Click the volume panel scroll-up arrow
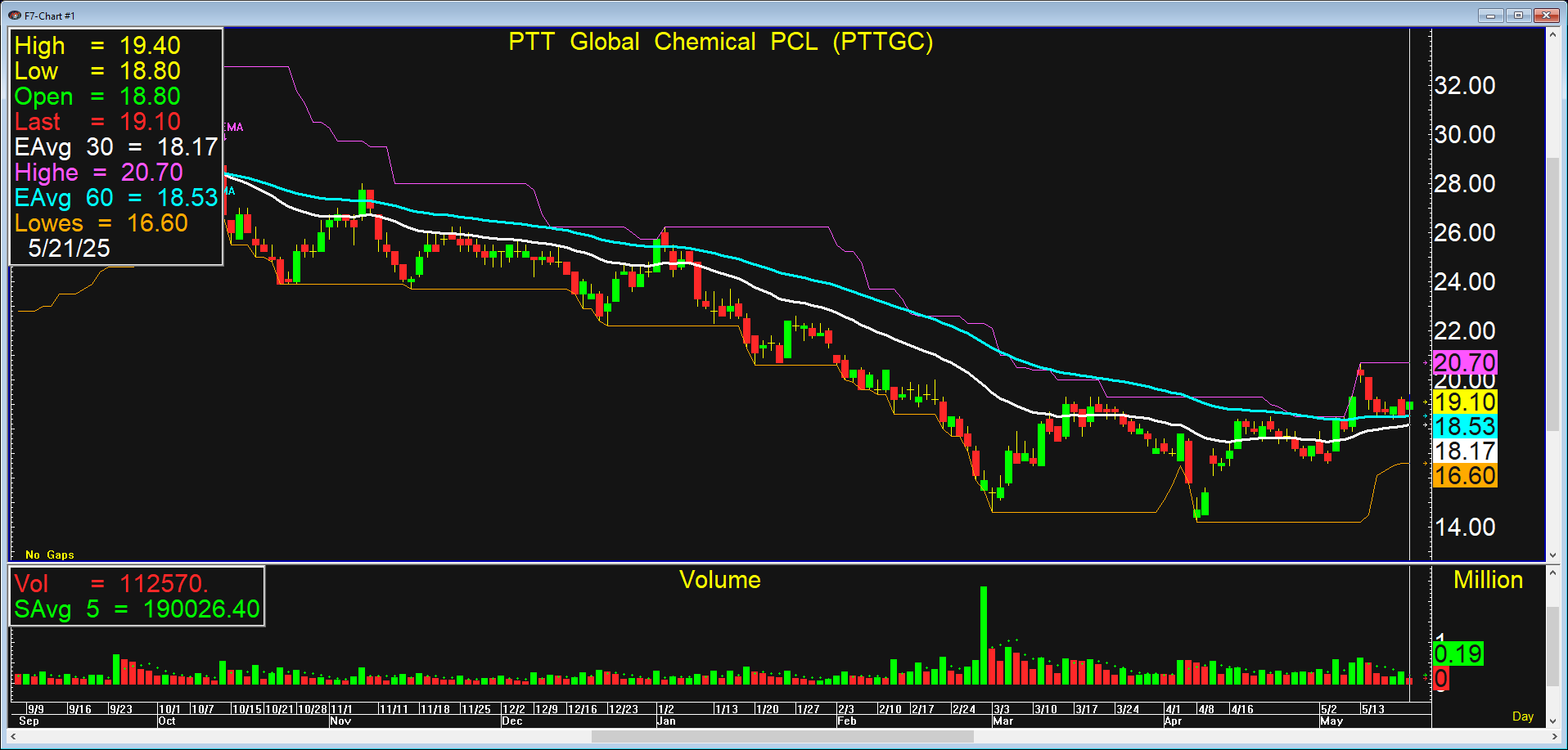Viewport: 1568px width, 750px height. tap(1552, 573)
